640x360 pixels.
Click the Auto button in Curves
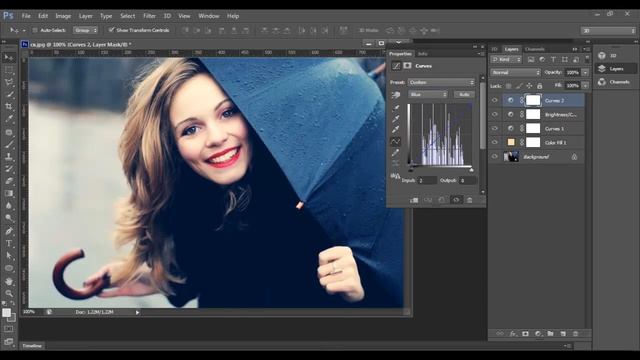click(x=464, y=94)
